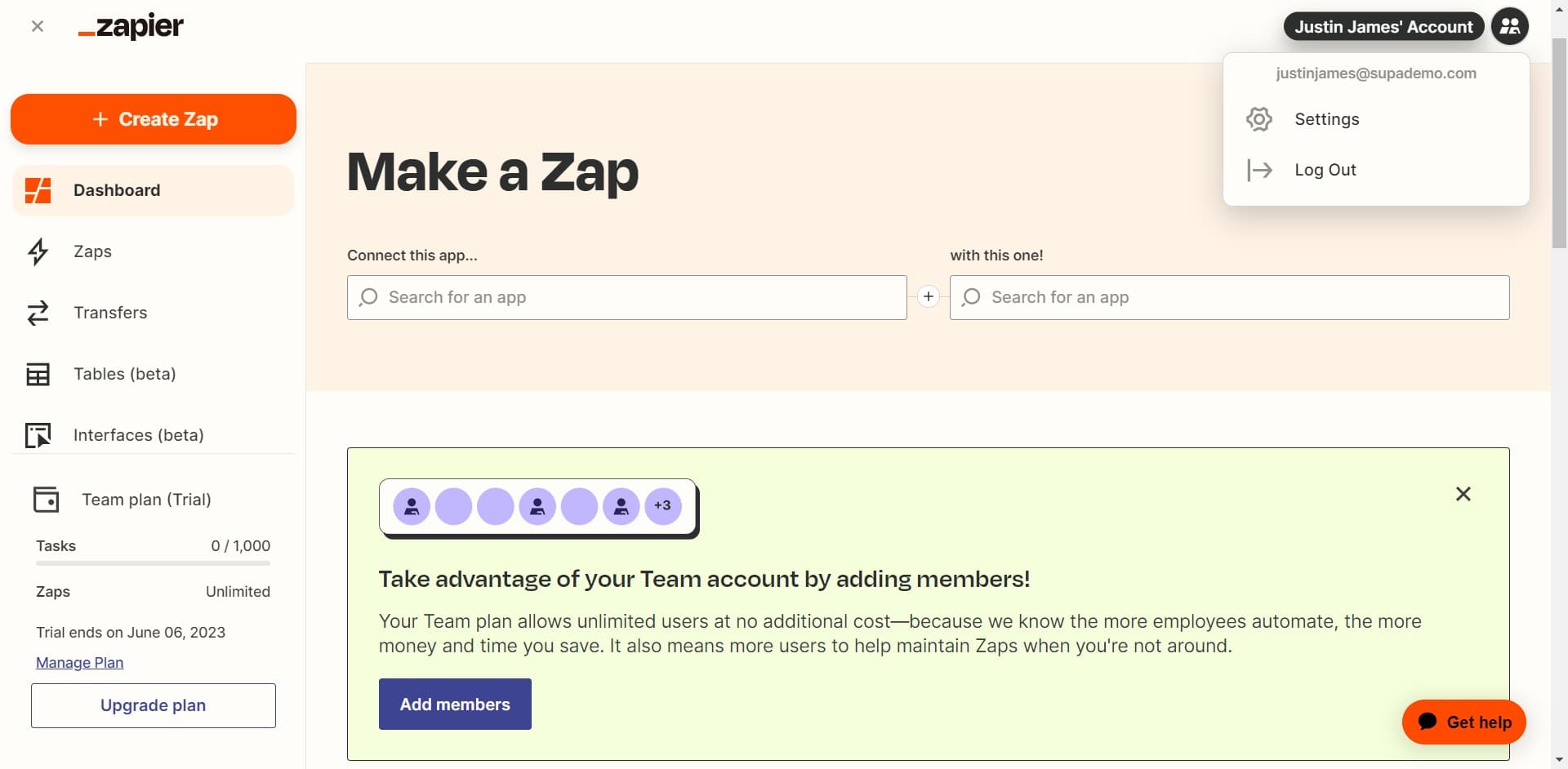The height and width of the screenshot is (769, 1568).
Task: Select Log Out from the account menu
Action: point(1325,170)
